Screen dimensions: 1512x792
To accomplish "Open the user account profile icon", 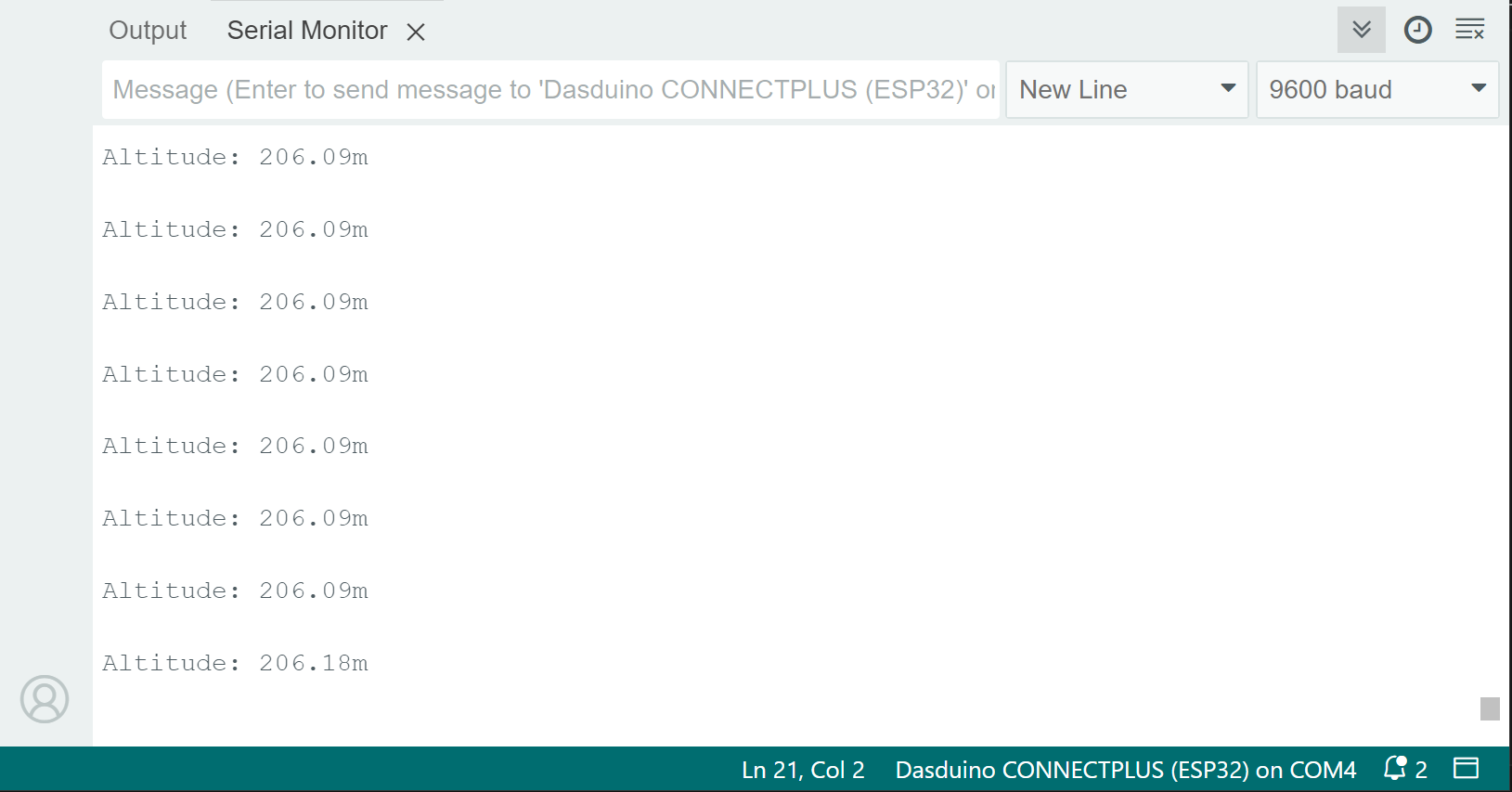I will 45,699.
